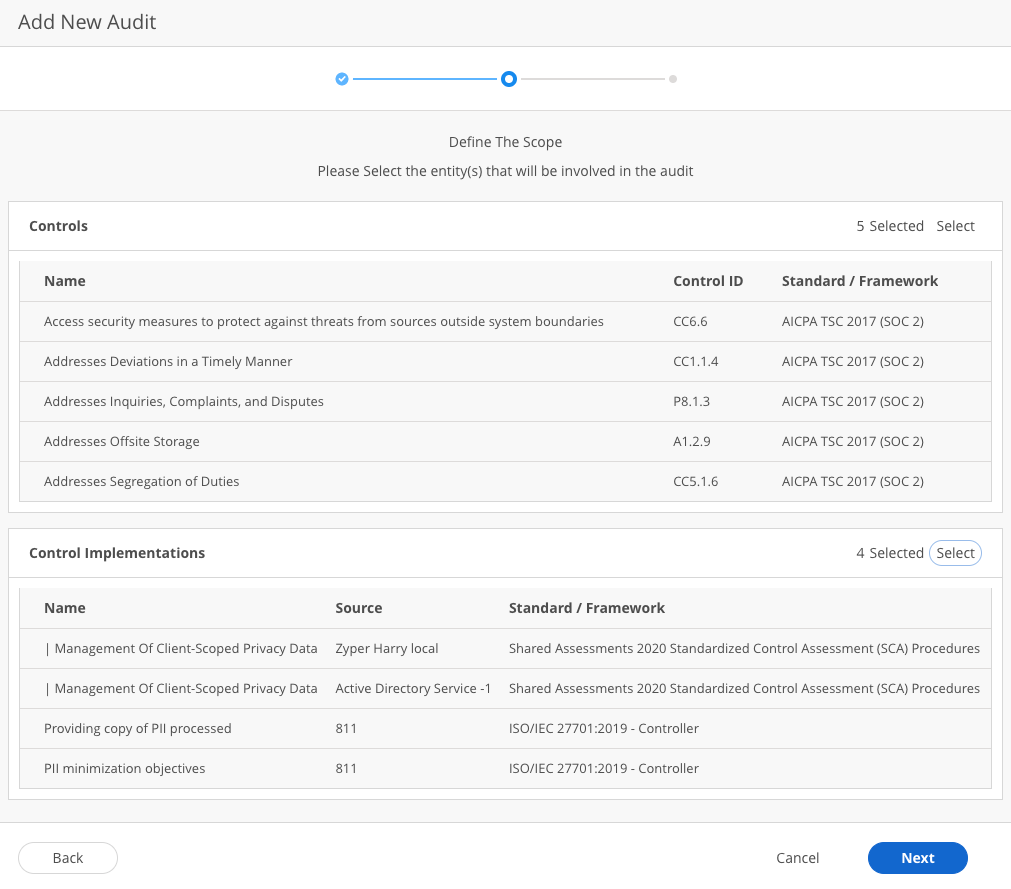Select Providing copy of PII processed row
1011x889 pixels.
(x=505, y=729)
